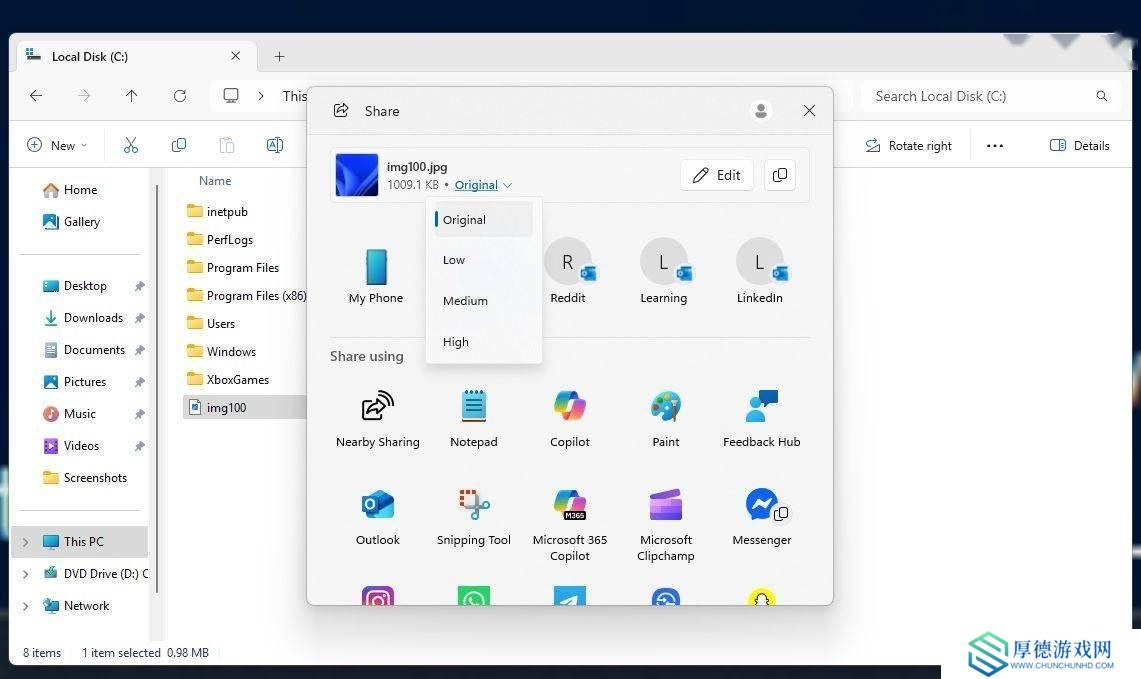Open the Original quality dropdown

pyautogui.click(x=483, y=185)
